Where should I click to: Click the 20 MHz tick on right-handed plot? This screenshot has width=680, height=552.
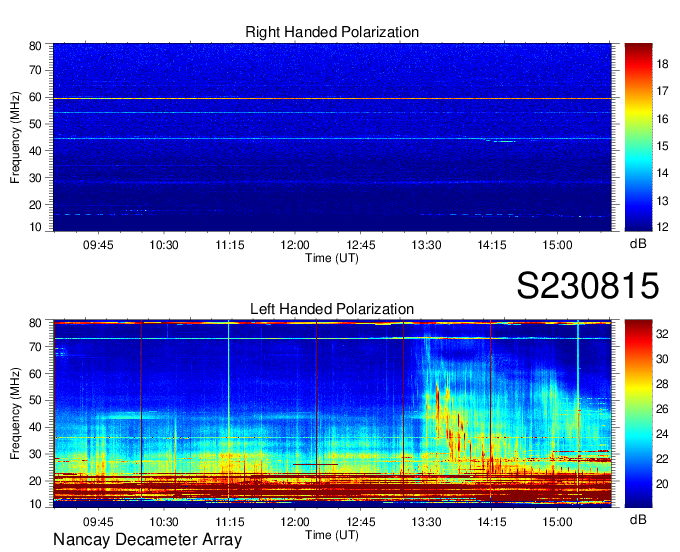click(x=35, y=205)
